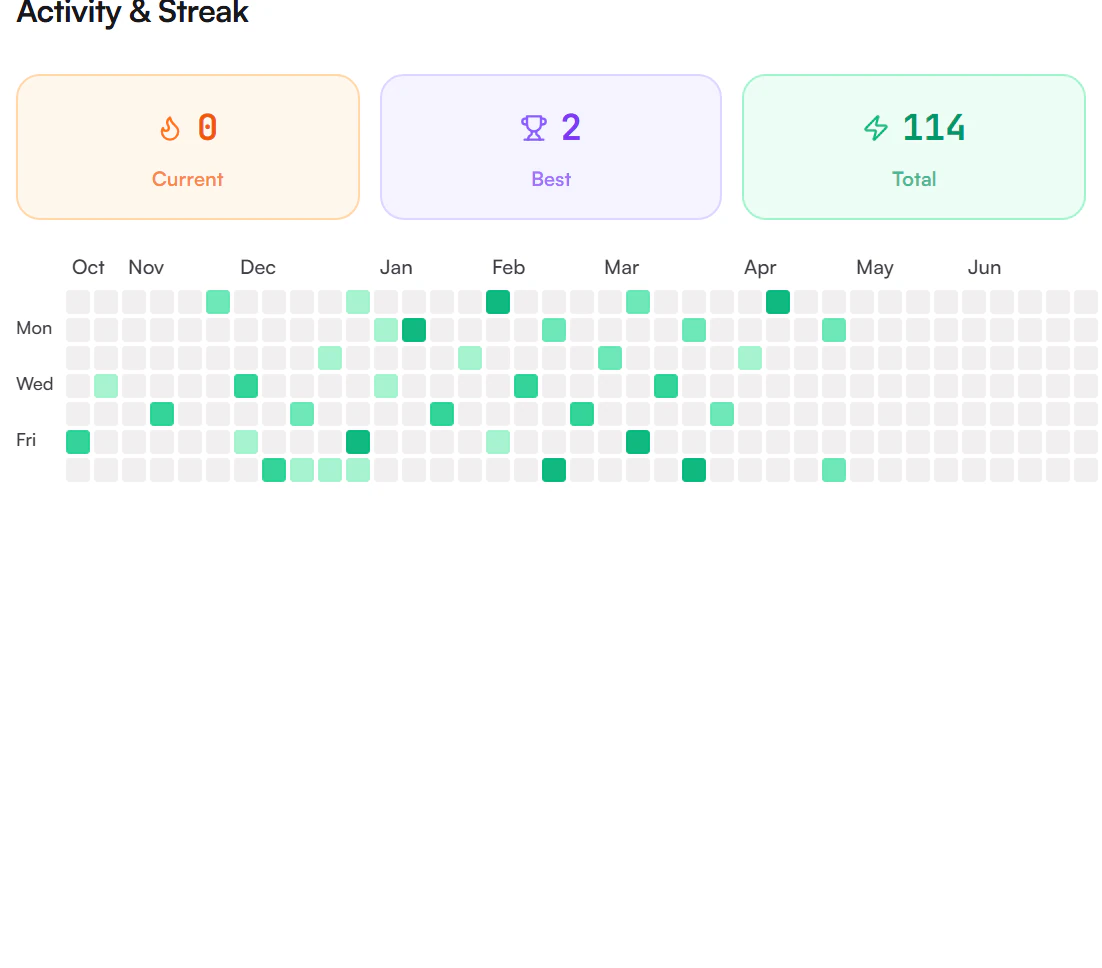Click the Feb month label

pos(508,267)
